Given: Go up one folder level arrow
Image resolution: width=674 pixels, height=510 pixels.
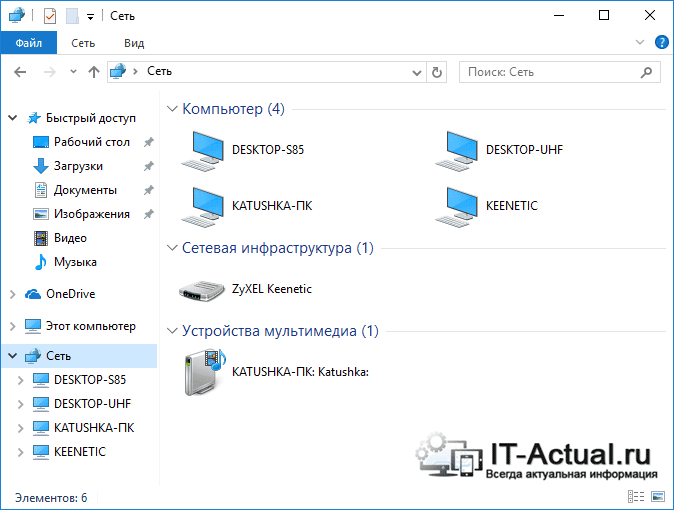Looking at the screenshot, I should pos(94,72).
